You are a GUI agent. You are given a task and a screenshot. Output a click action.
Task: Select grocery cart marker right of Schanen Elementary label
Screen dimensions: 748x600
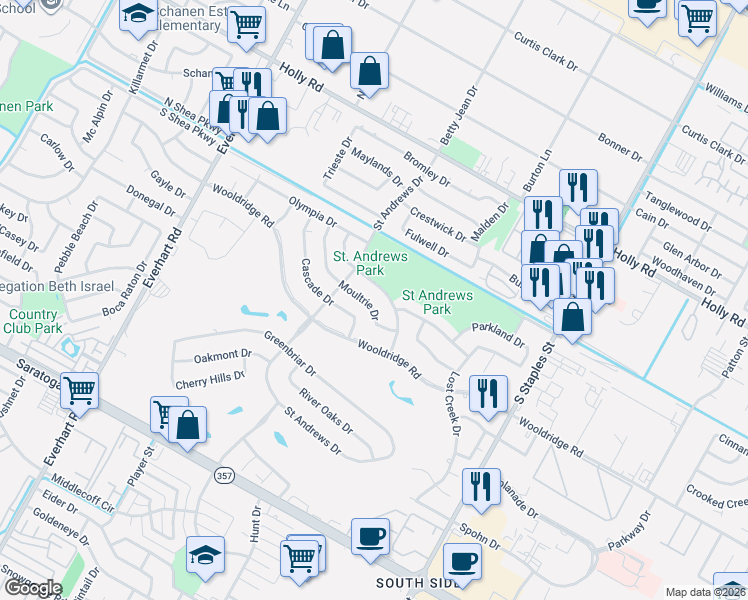246,26
